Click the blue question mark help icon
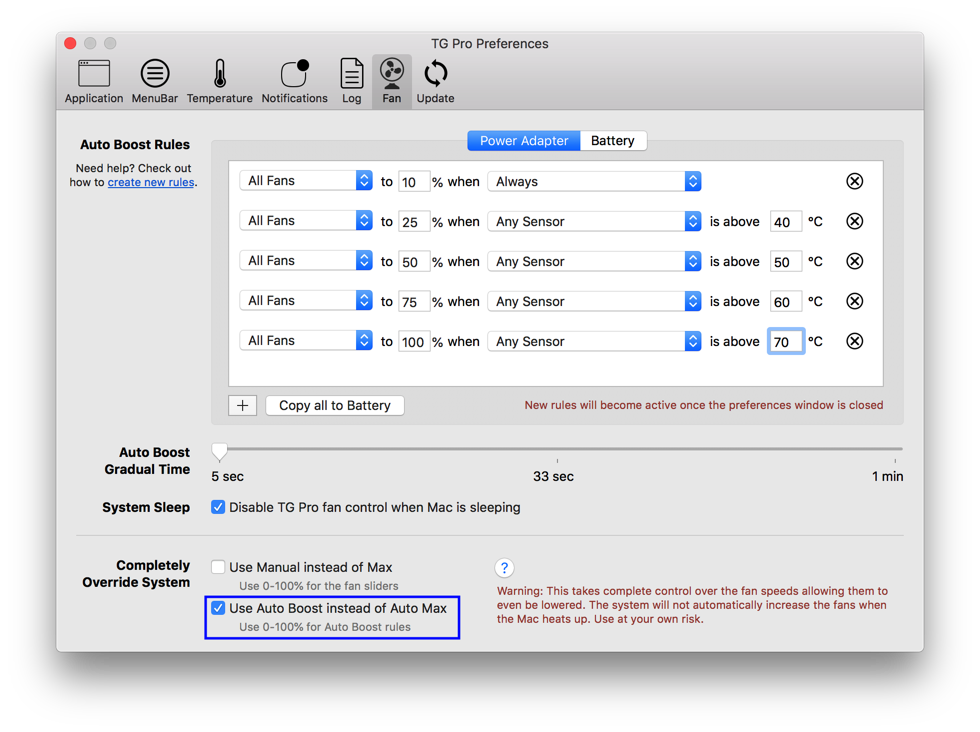Image resolution: width=980 pixels, height=732 pixels. click(x=504, y=568)
